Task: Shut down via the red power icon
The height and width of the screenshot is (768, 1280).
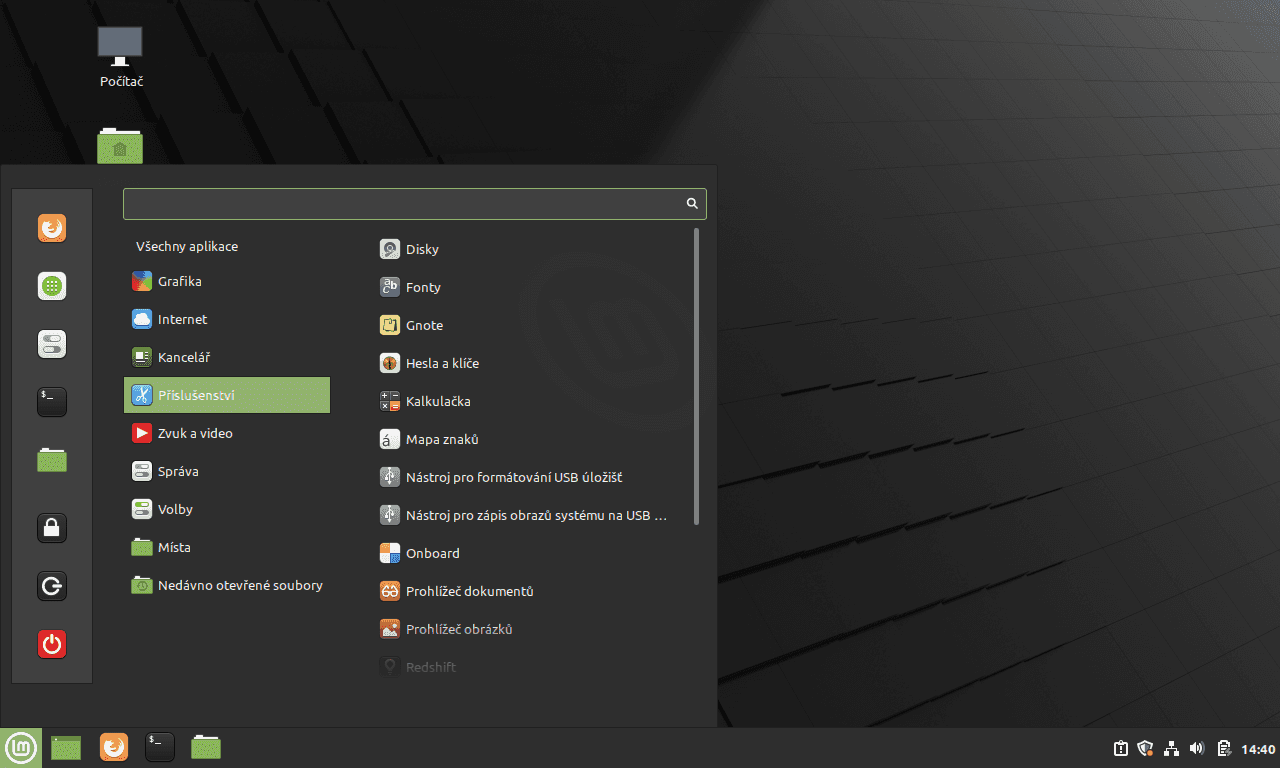Action: coord(51,644)
